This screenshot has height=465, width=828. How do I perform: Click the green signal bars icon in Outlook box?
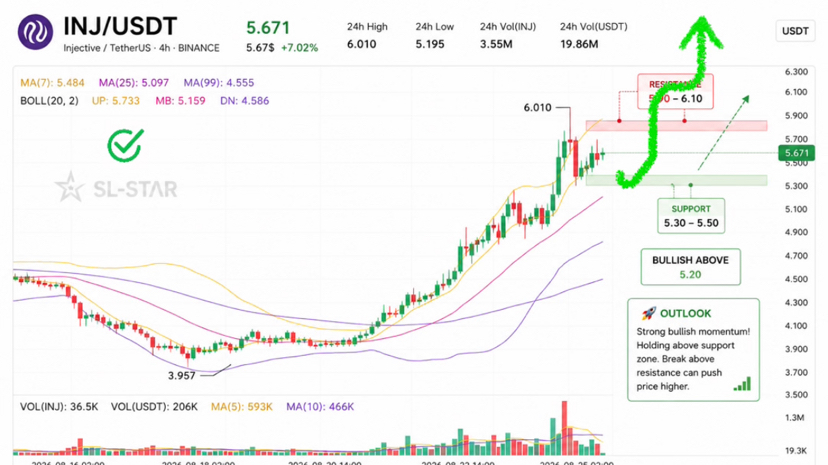(742, 384)
